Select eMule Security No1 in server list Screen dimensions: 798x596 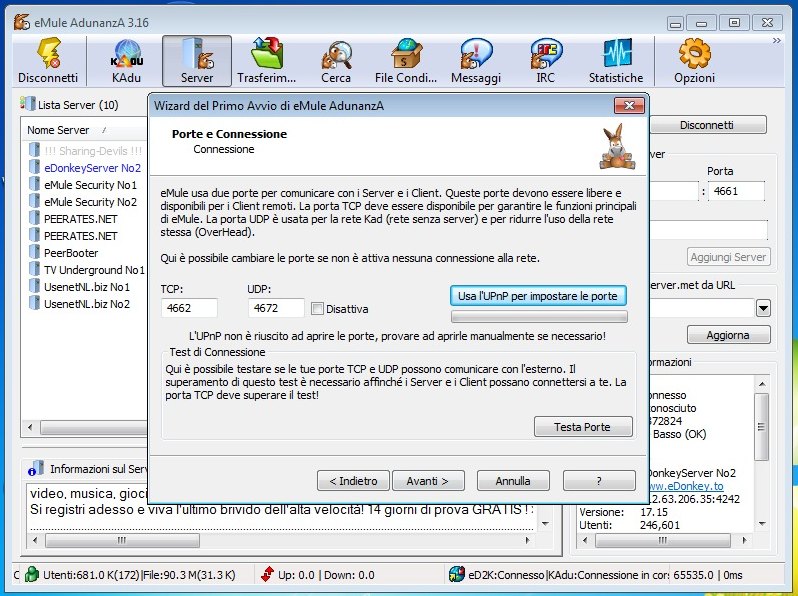91,185
